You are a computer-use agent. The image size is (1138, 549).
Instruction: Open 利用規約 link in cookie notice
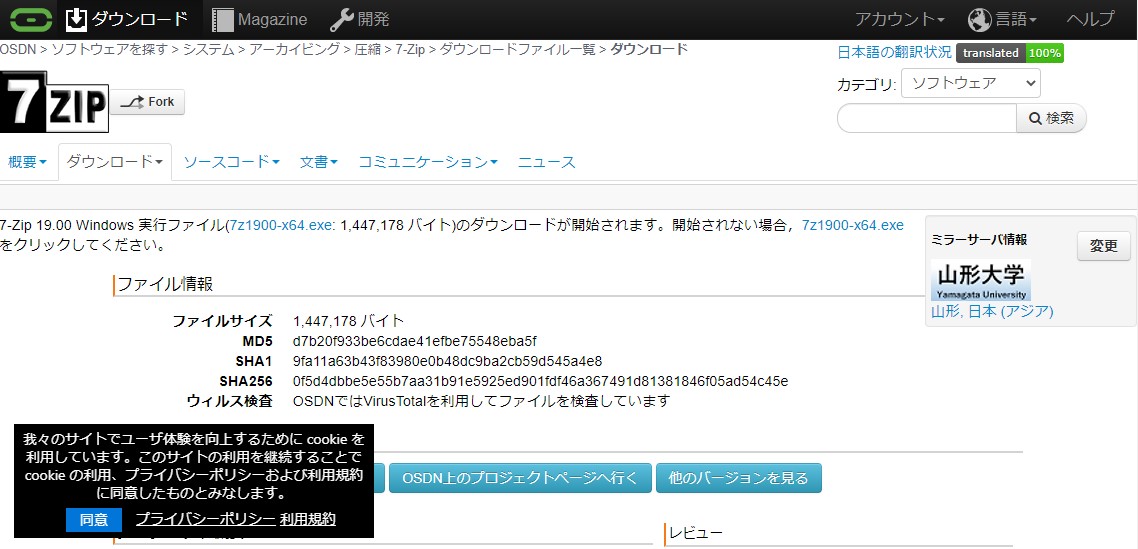[308, 518]
